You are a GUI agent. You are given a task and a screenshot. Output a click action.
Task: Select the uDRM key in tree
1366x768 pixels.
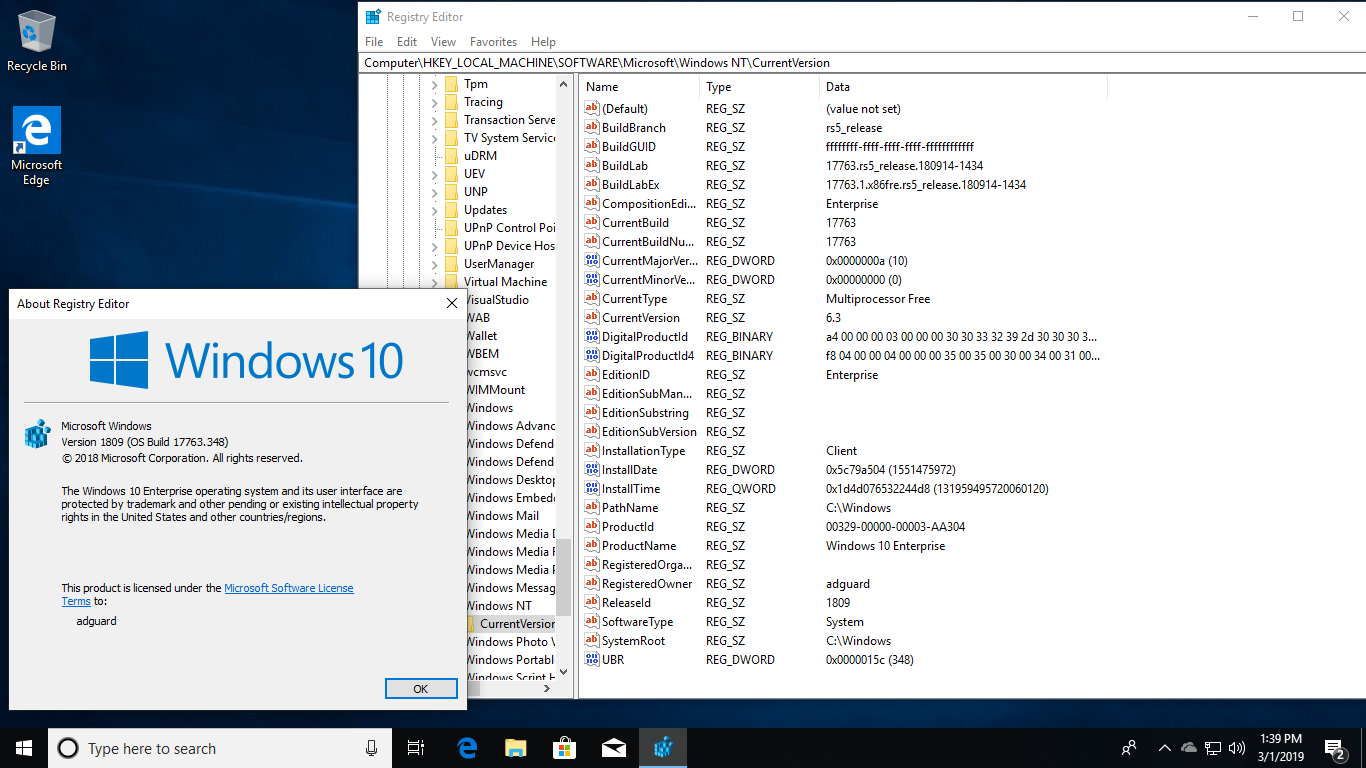[x=480, y=156]
